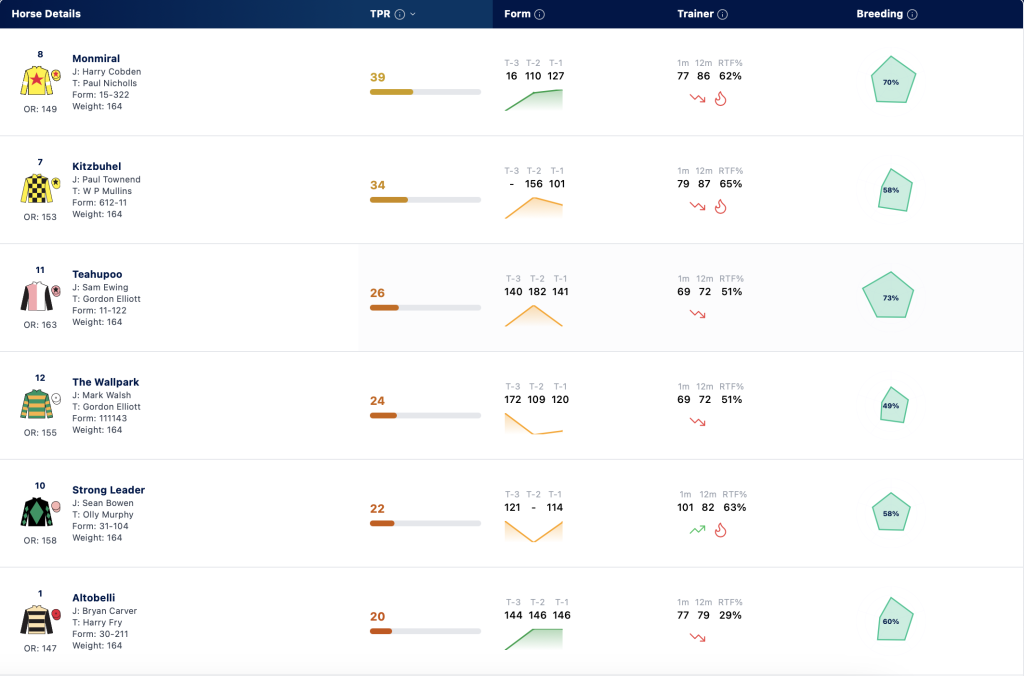Click Teahupoo's 73% breeding pentagon chart

click(888, 295)
